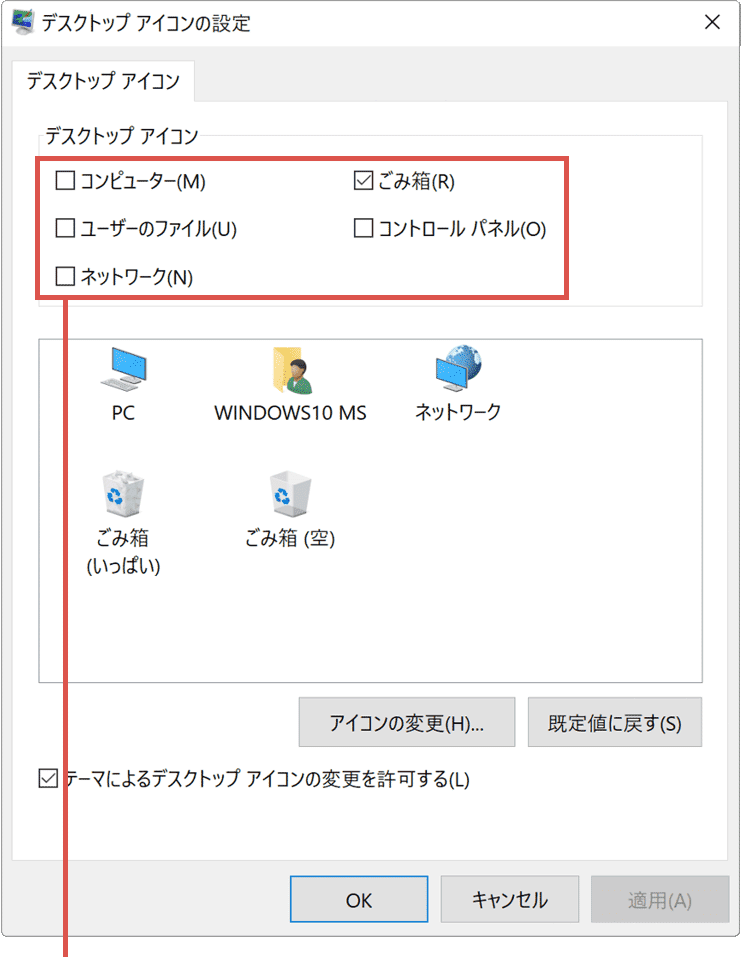Enable the コンピューター(M) checkbox
Image resolution: width=741 pixels, height=957 pixels.
tap(65, 181)
